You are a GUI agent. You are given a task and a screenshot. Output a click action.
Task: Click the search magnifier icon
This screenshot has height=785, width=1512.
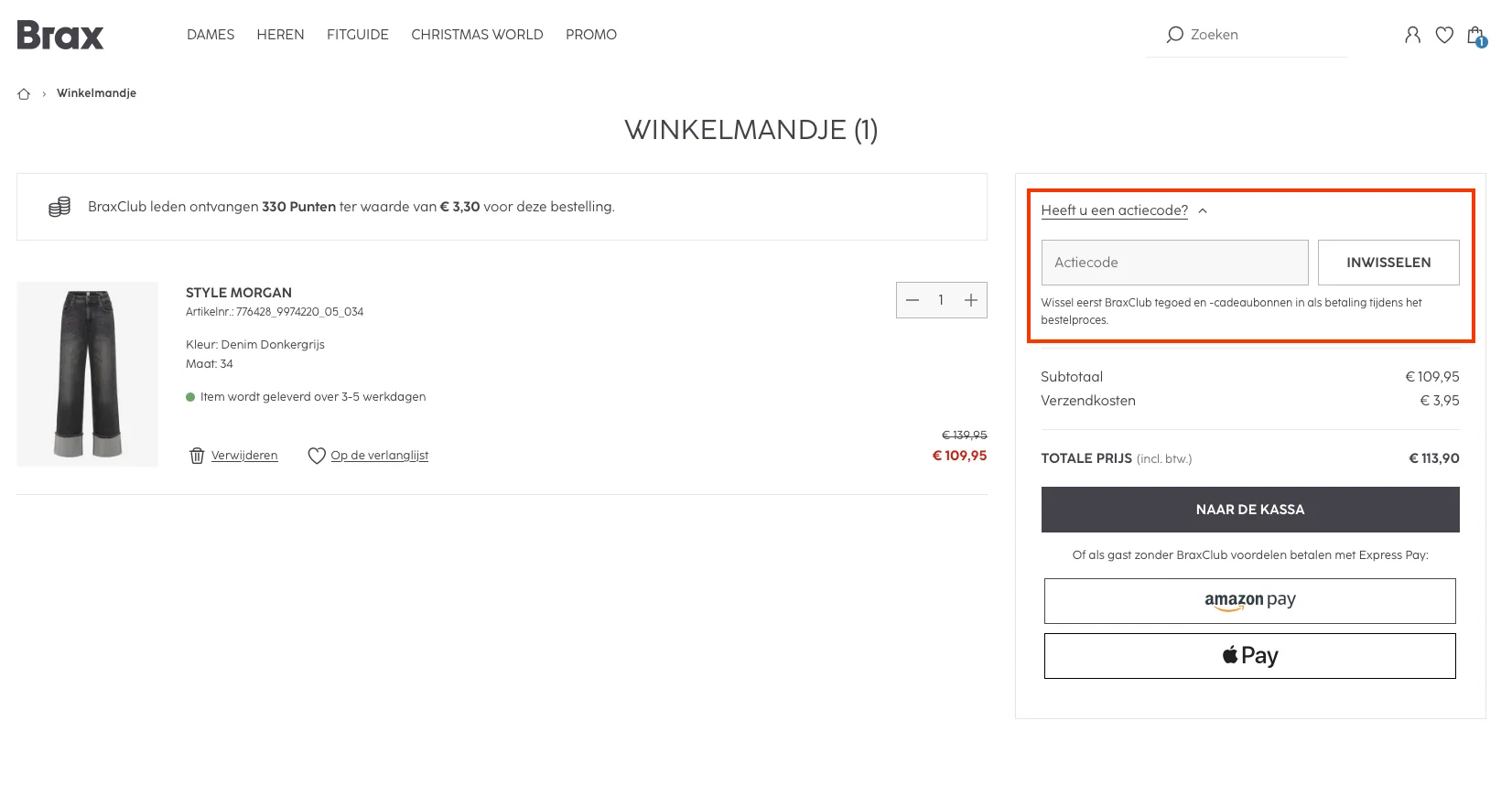click(1174, 35)
